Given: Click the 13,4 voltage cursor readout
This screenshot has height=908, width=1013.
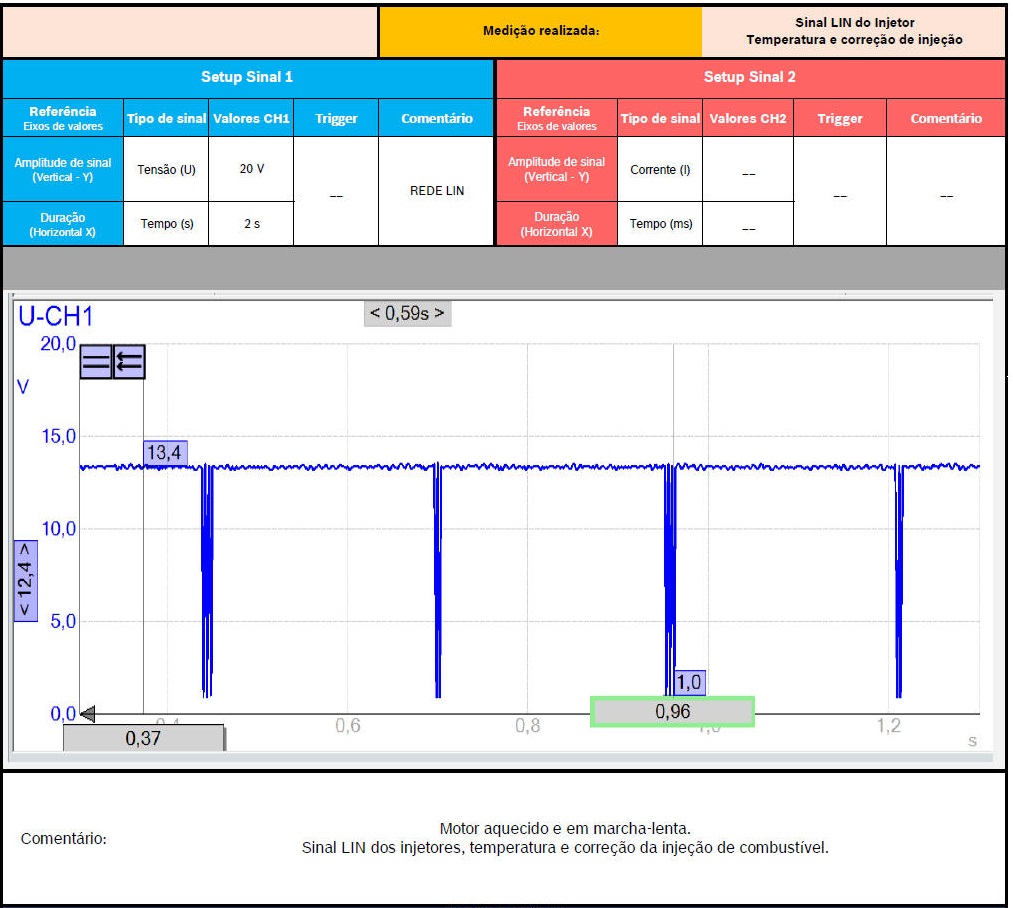Looking at the screenshot, I should tap(164, 454).
